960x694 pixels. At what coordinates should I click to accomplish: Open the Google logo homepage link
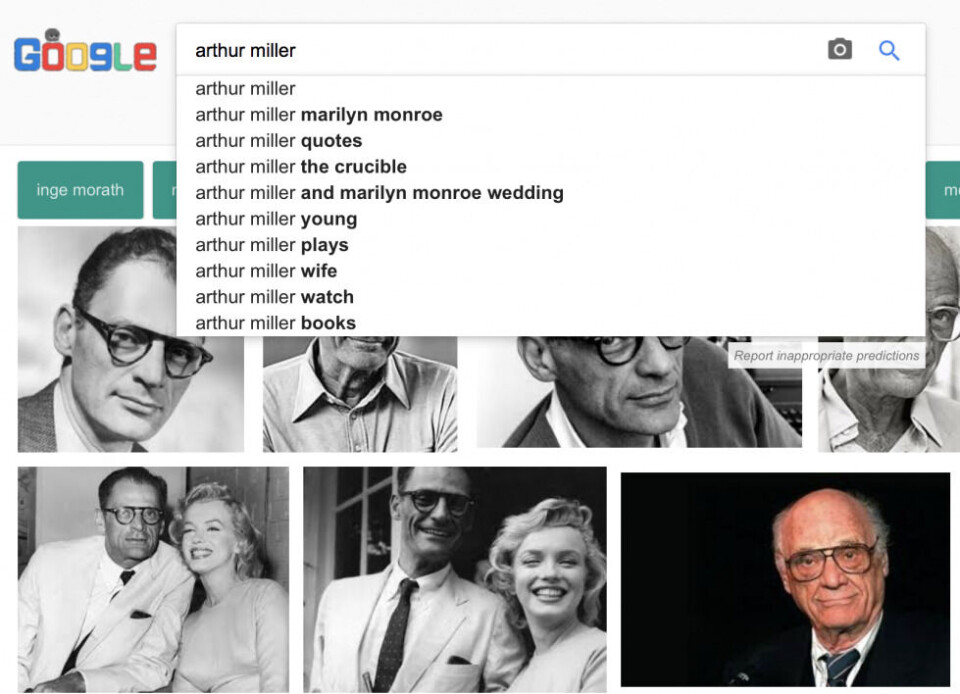(85, 51)
